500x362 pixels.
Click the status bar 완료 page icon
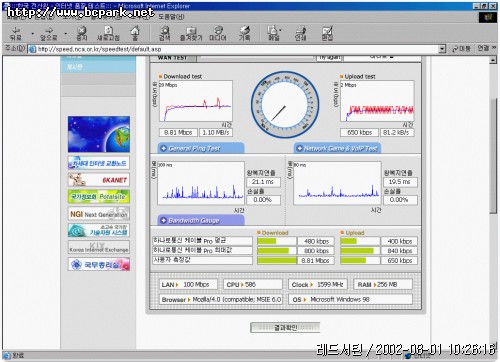click(x=7, y=356)
